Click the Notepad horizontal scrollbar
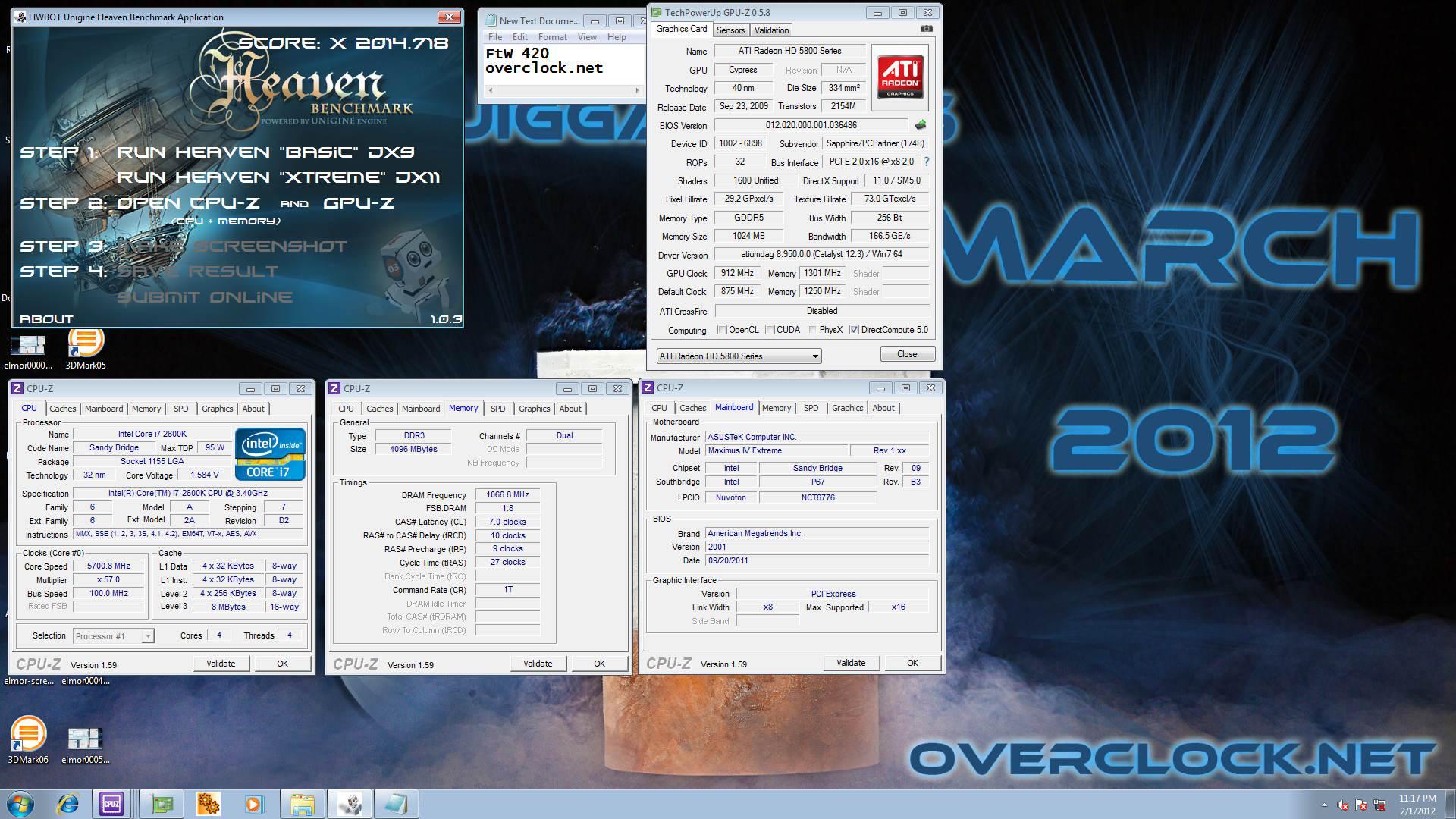The width and height of the screenshot is (1456, 819). point(564,90)
